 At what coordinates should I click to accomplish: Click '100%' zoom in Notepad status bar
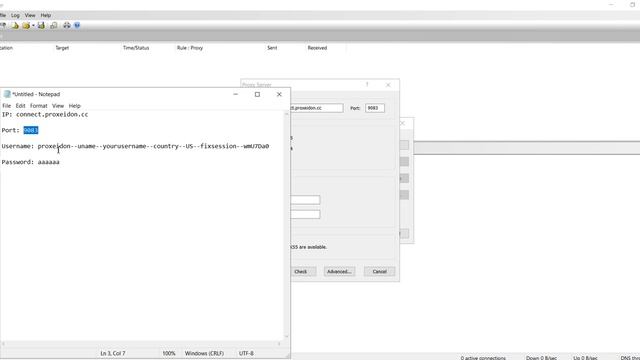169,353
